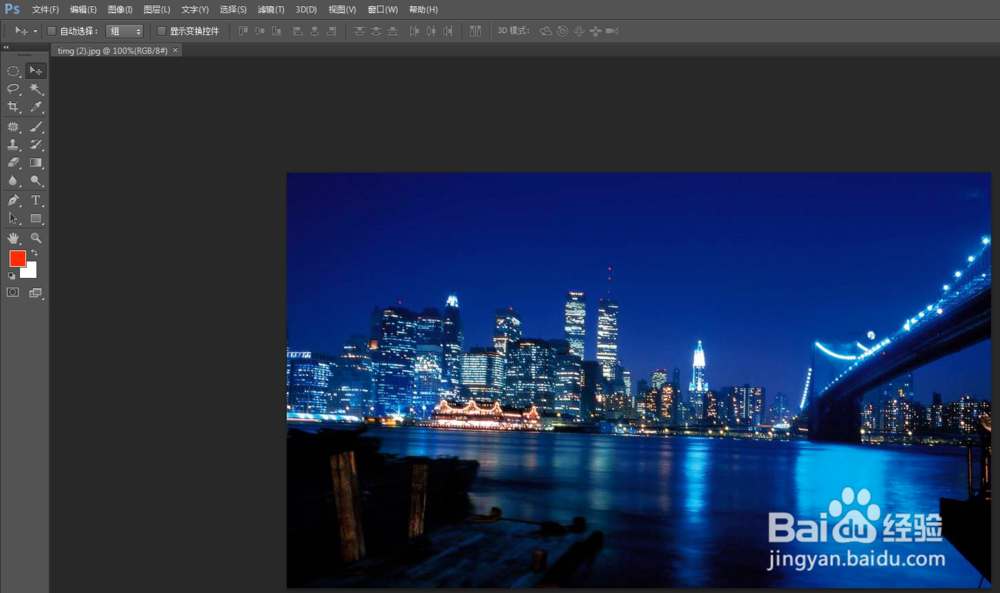Click auto-align layers icon
1000x593 pixels.
[475, 31]
